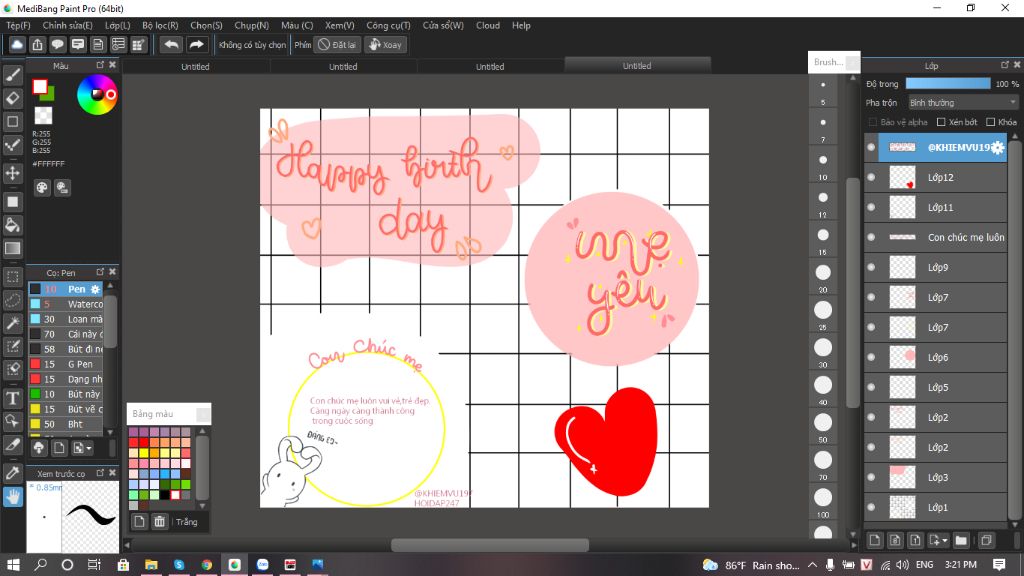Open the add brush dropdown menu

(82, 448)
